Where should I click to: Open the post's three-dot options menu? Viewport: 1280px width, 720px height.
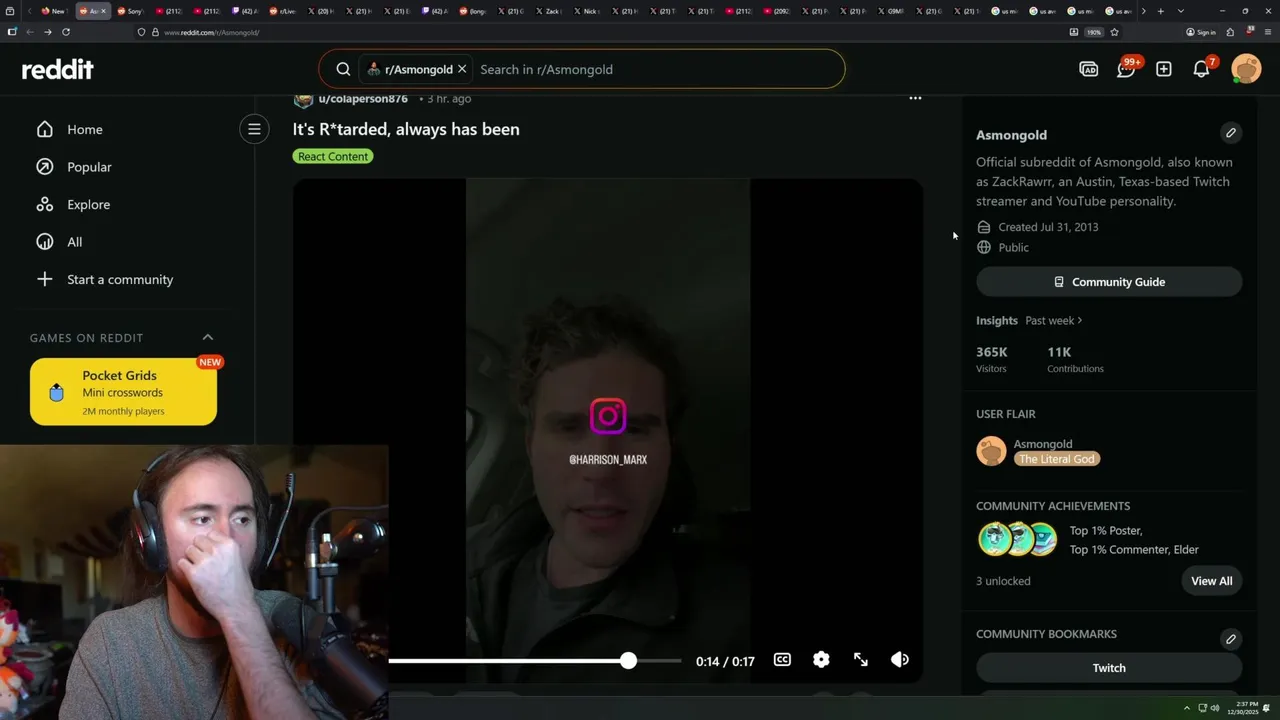click(x=915, y=98)
